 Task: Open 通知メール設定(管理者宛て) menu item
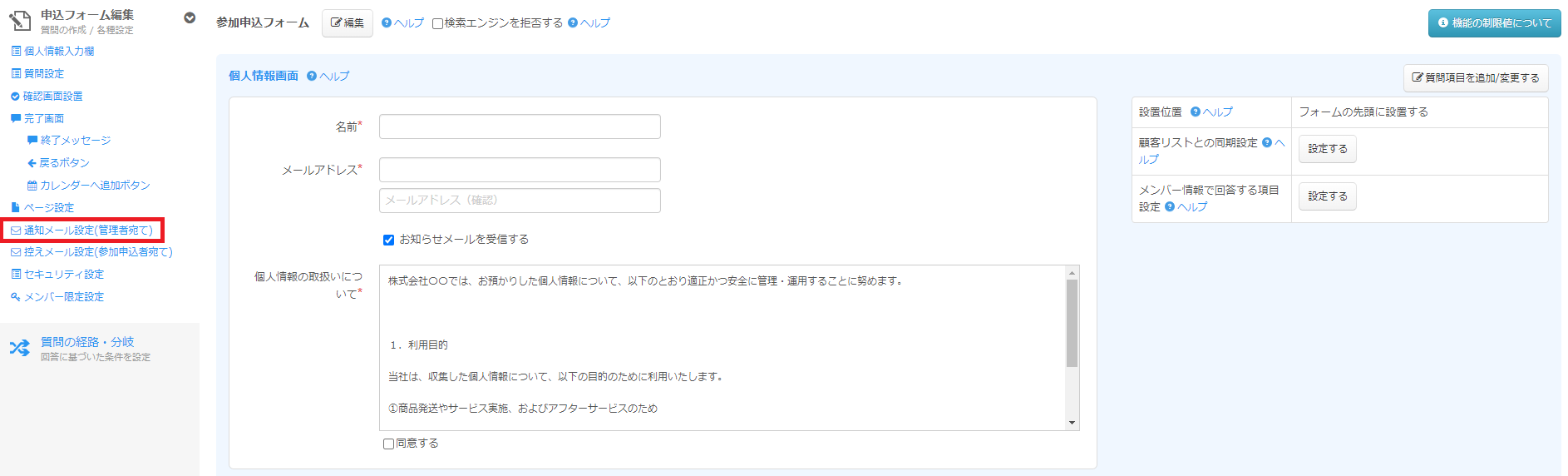click(x=87, y=231)
